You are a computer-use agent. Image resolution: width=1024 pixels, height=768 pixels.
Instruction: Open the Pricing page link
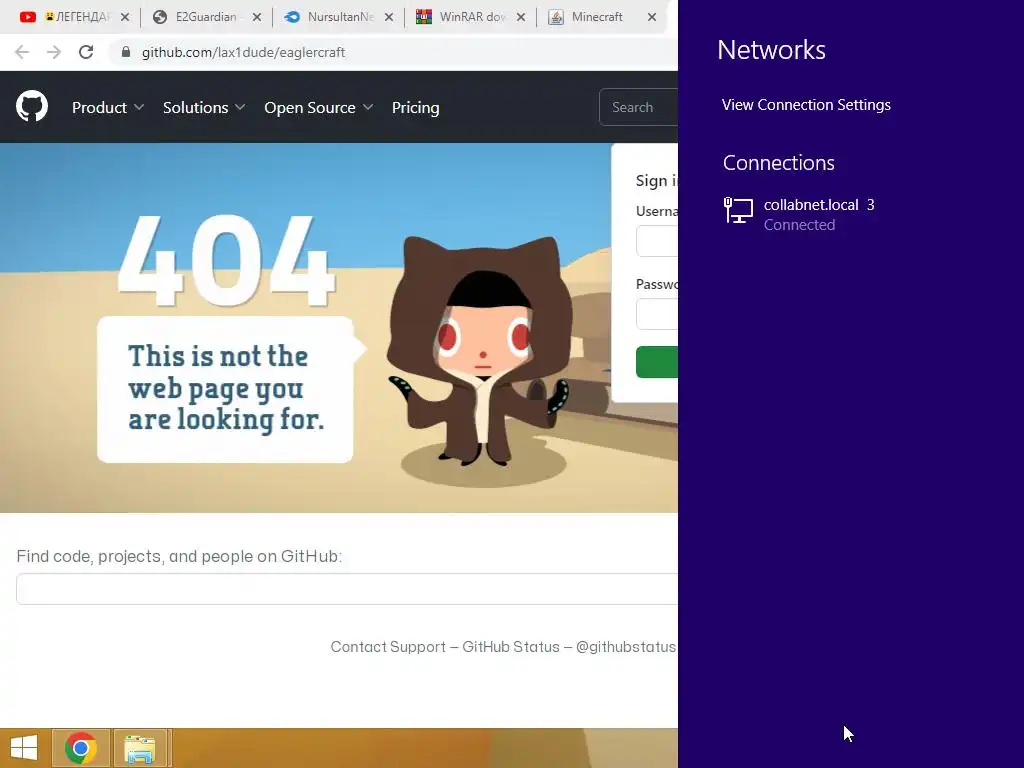[x=415, y=108]
